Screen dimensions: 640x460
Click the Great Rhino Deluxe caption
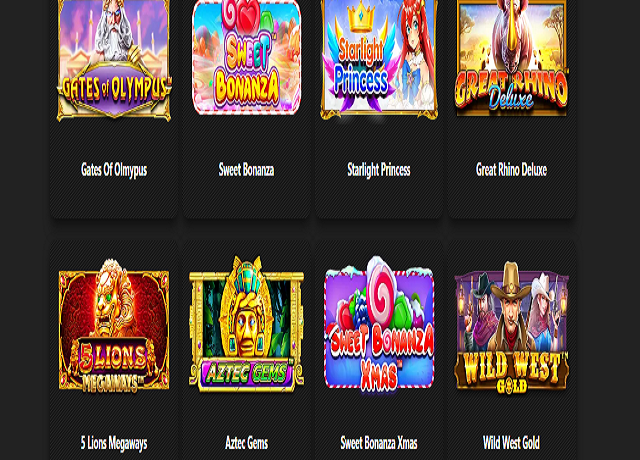coord(511,169)
